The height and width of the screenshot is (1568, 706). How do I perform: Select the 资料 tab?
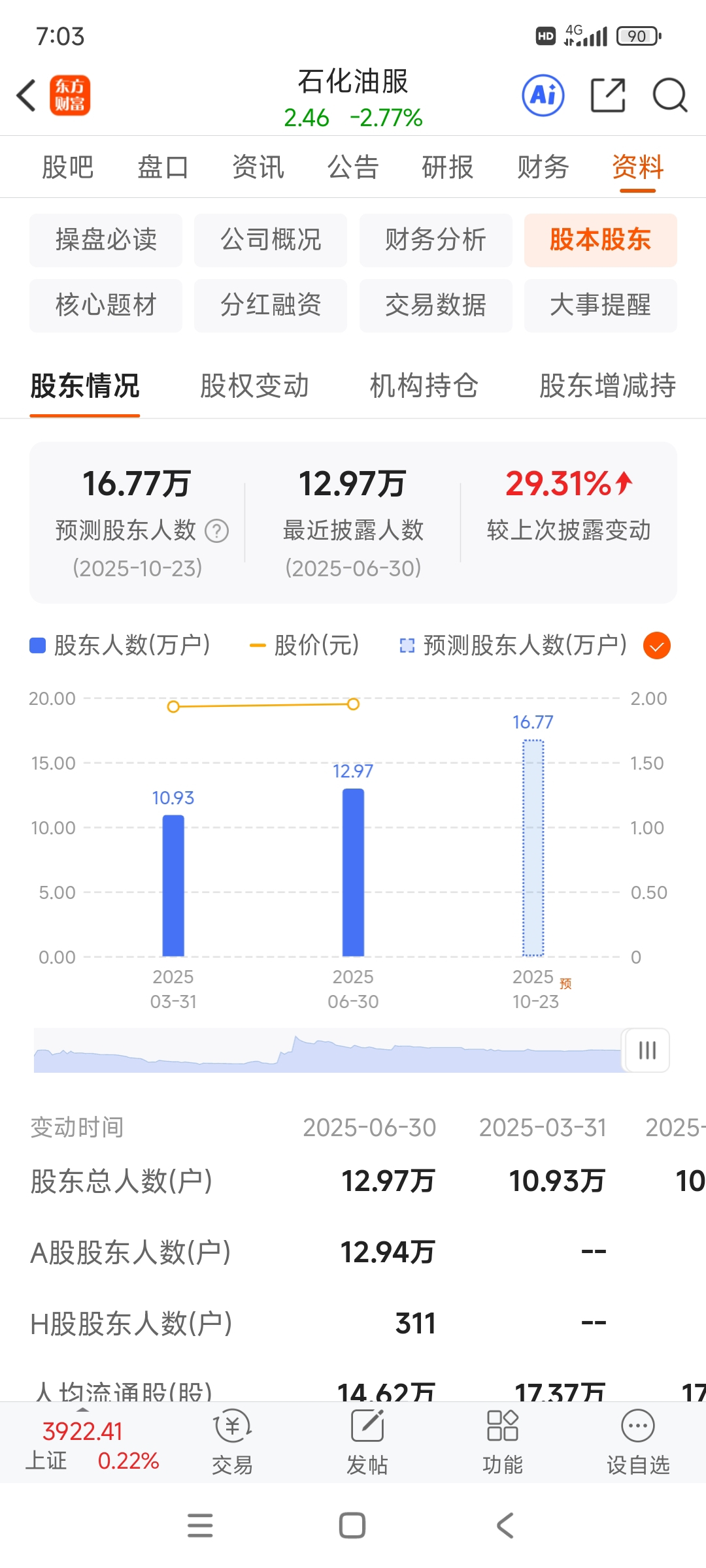(638, 167)
